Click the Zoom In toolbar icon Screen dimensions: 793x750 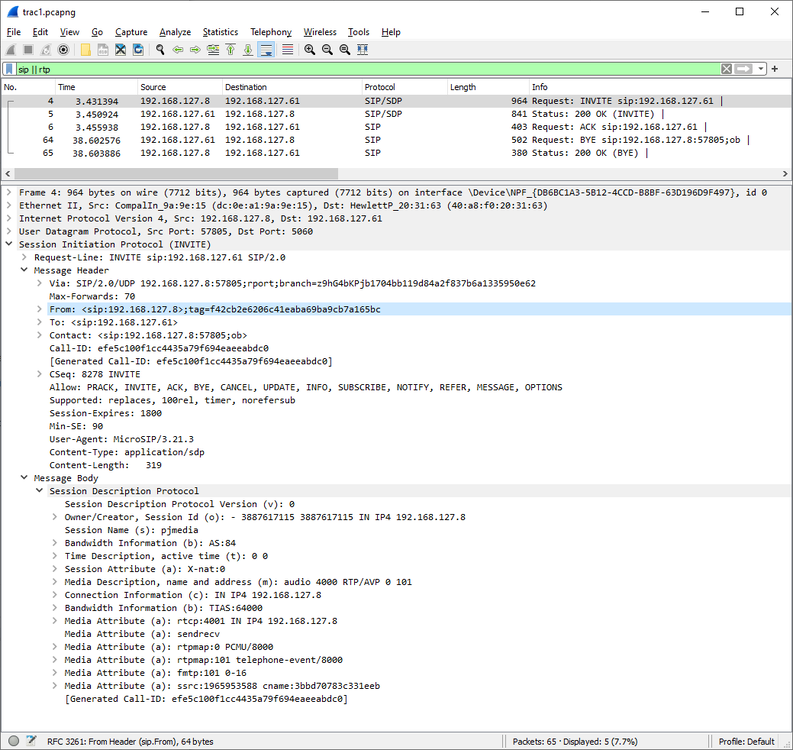(310, 49)
